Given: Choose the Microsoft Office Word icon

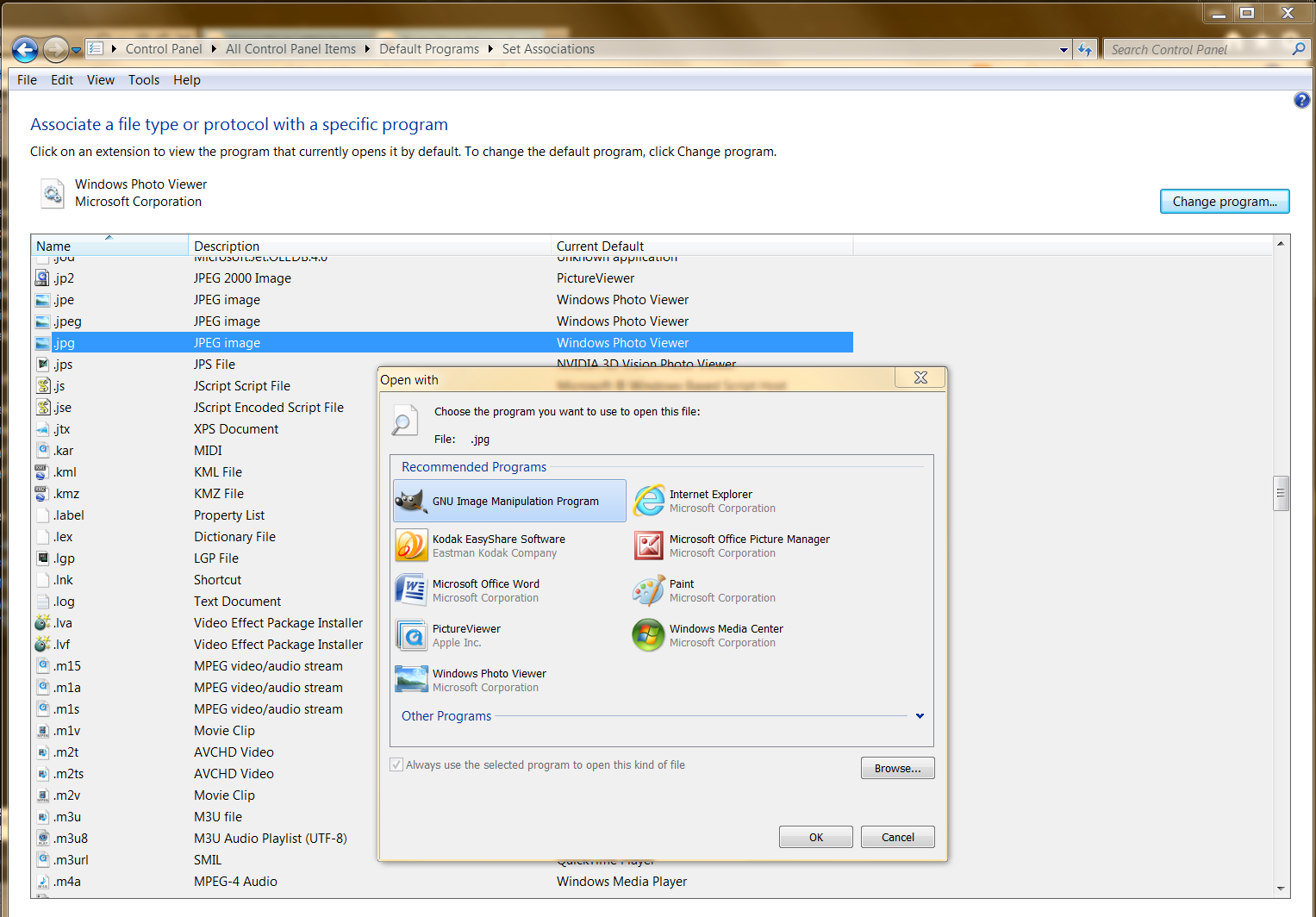Looking at the screenshot, I should 411,590.
